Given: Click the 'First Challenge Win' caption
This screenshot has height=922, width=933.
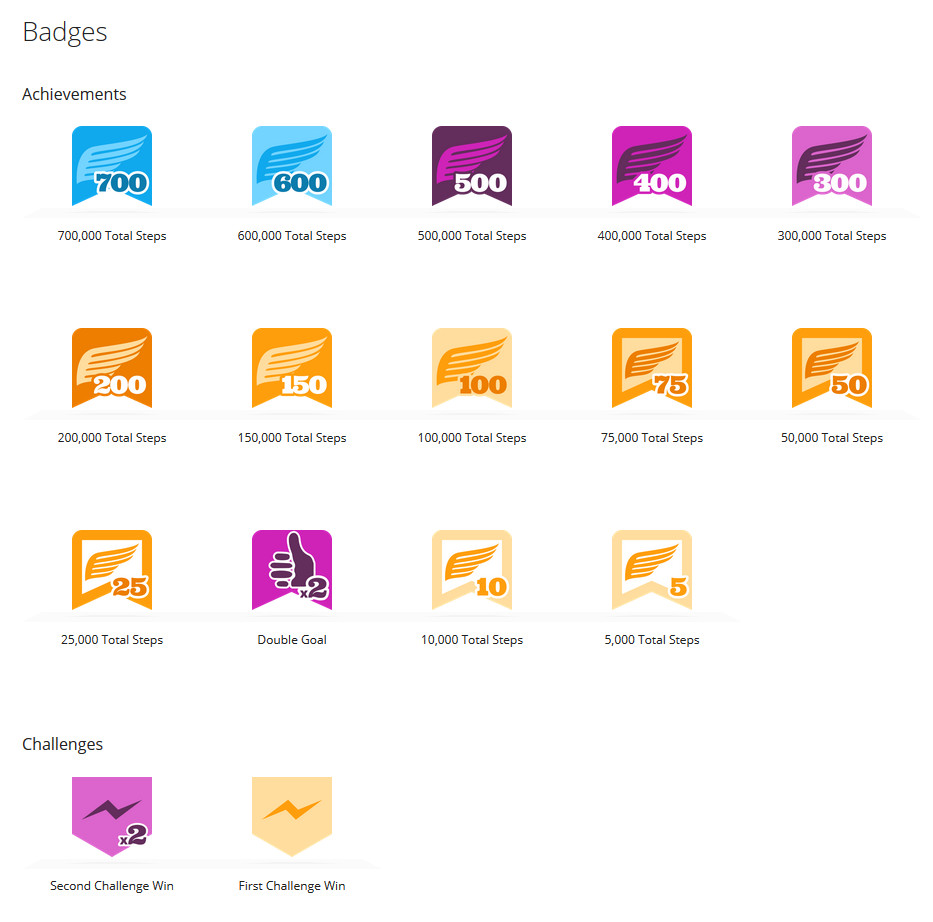Looking at the screenshot, I should [292, 886].
